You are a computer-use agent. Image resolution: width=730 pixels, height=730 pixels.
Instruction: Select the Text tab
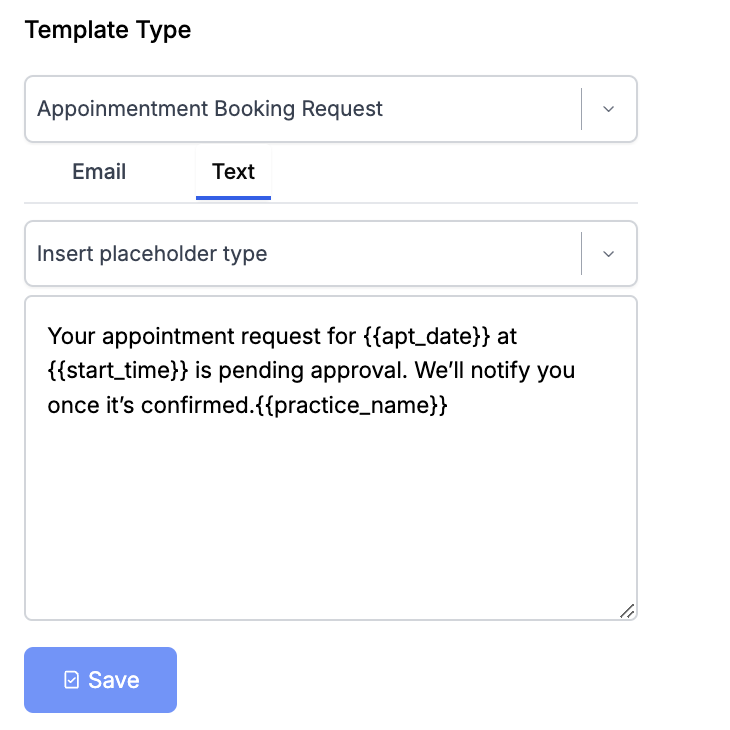tap(233, 172)
